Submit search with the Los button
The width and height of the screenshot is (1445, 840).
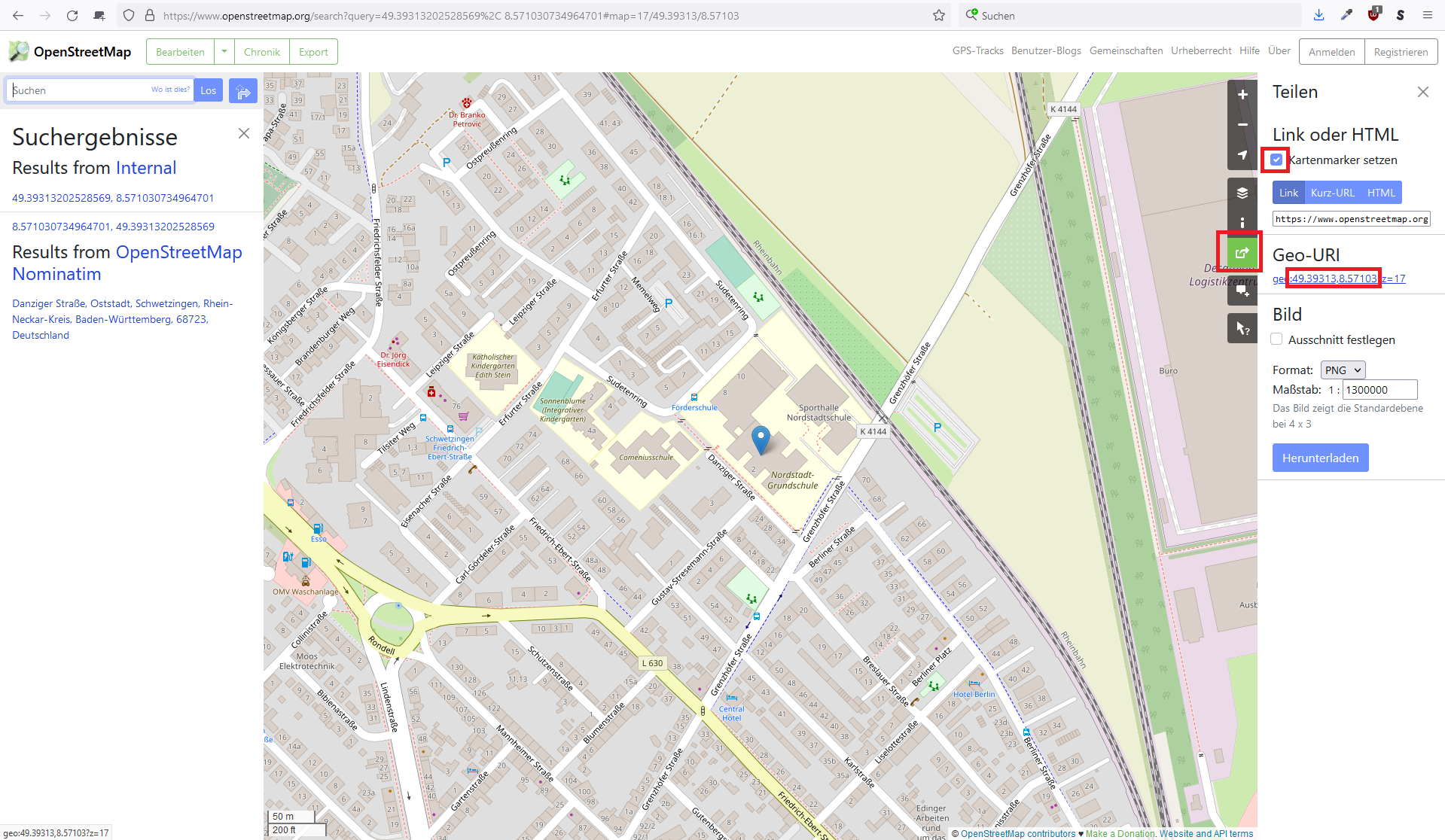pos(209,90)
